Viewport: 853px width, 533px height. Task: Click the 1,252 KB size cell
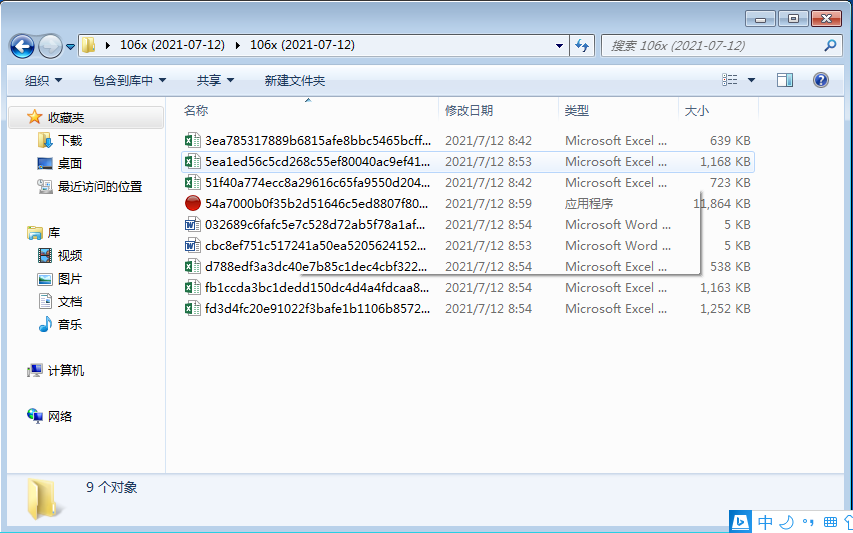[x=725, y=309]
